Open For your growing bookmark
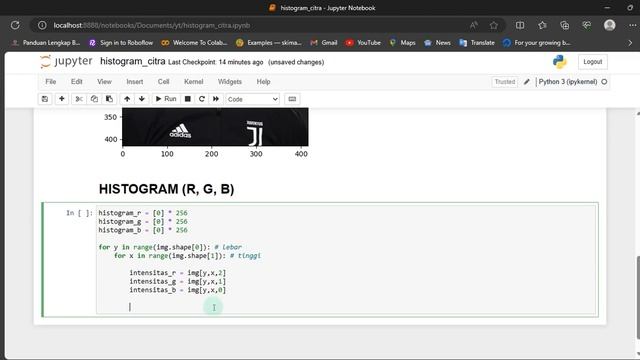This screenshot has width=640, height=360. (x=536, y=42)
